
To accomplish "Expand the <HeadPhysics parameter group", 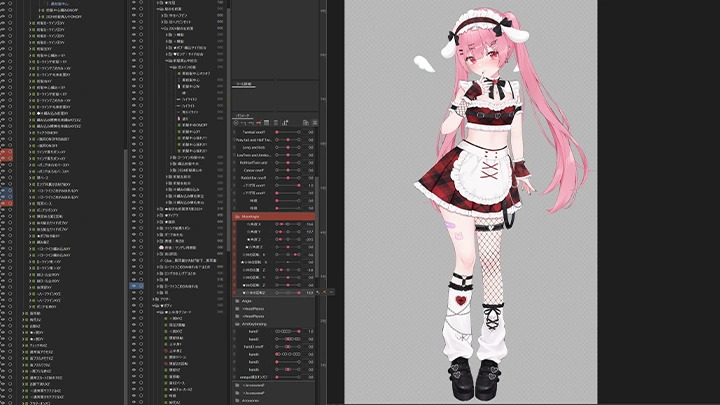I will point(237,309).
